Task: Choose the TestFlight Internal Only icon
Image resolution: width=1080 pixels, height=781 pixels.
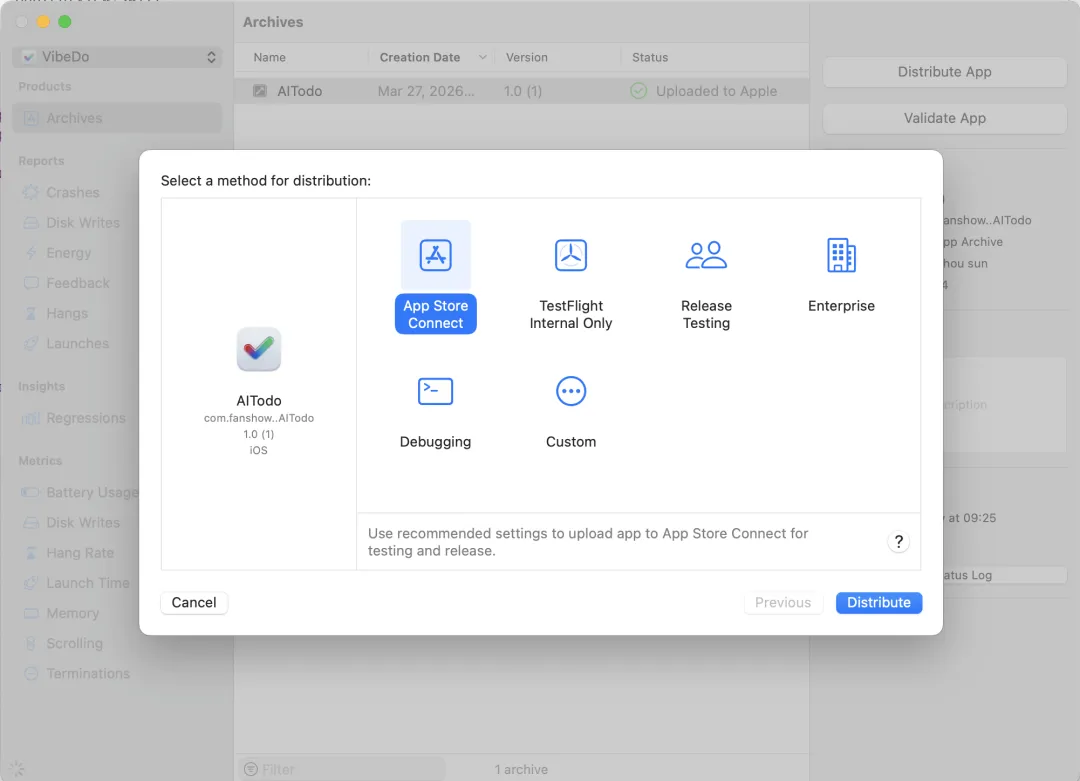Action: pos(570,255)
